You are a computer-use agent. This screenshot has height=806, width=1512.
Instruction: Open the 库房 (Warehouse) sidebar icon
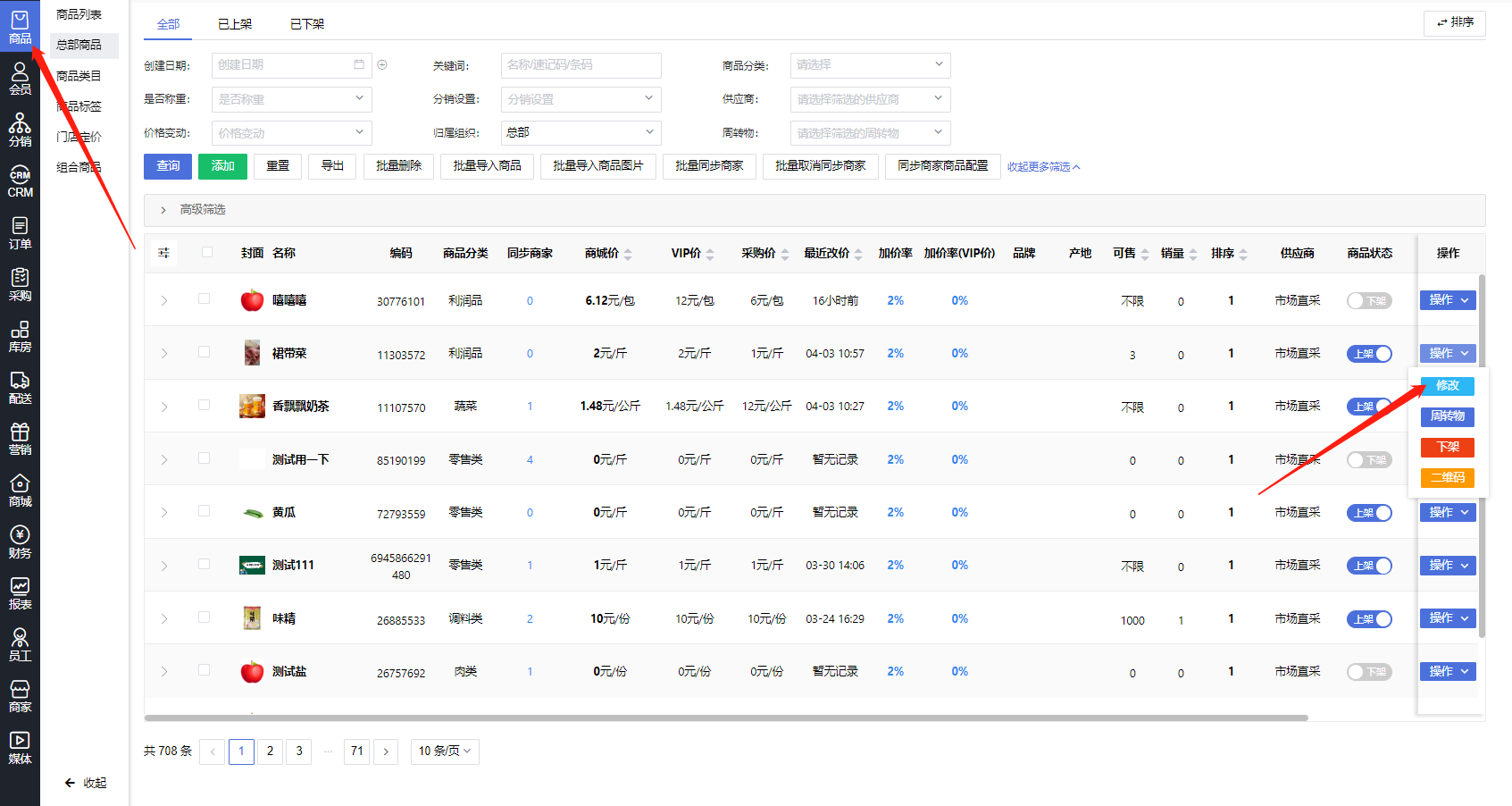20,336
